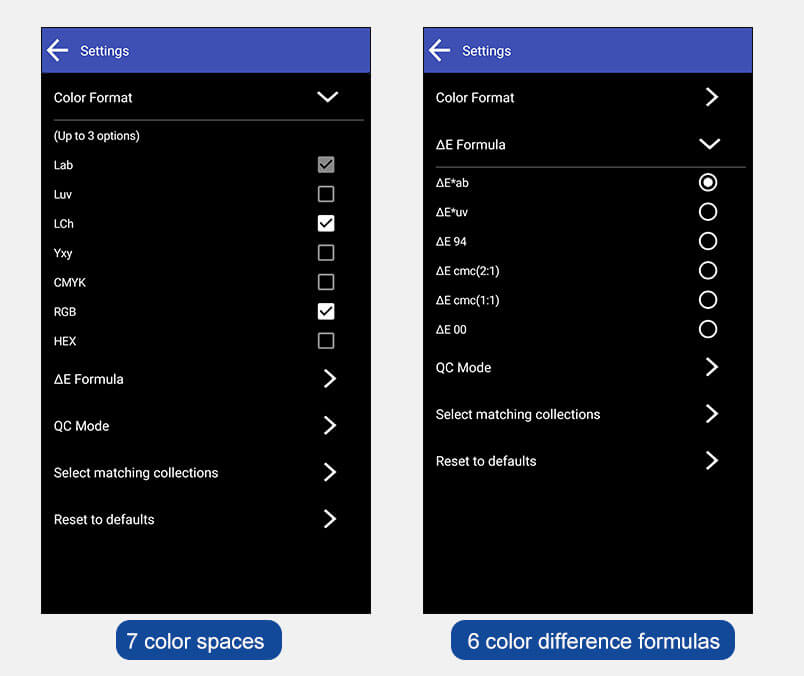804x676 pixels.
Task: Expand ΔE Formula in the left panel
Action: click(330, 379)
